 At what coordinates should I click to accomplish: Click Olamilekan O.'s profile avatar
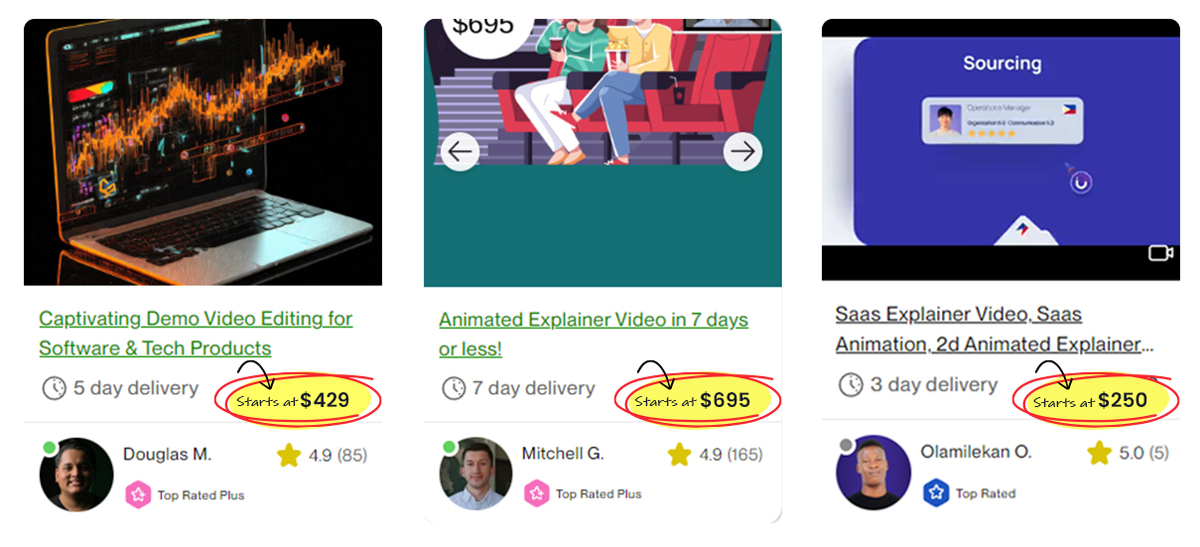pyautogui.click(x=873, y=472)
